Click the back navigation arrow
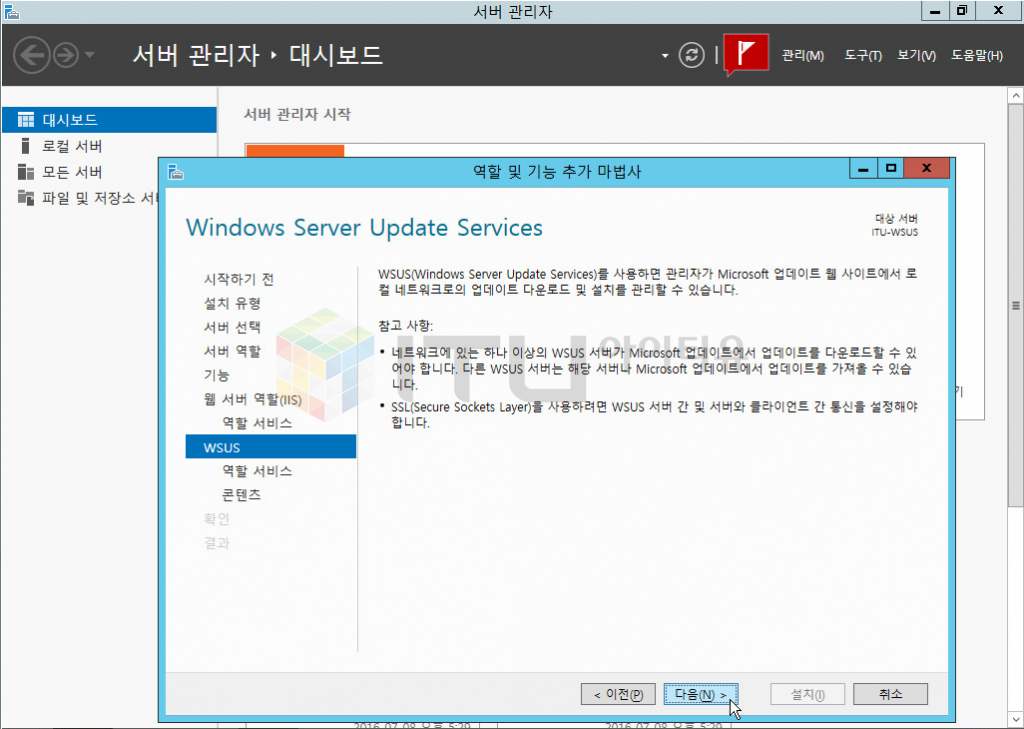The width and height of the screenshot is (1024, 729). [x=32, y=54]
